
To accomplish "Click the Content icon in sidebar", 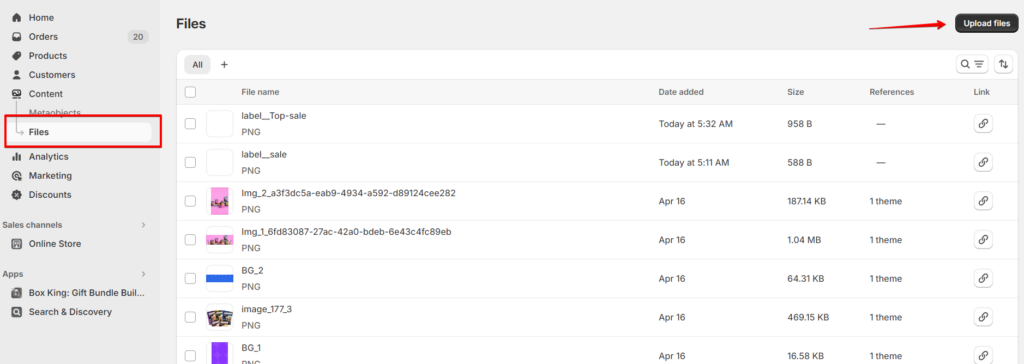I will click(x=17, y=93).
